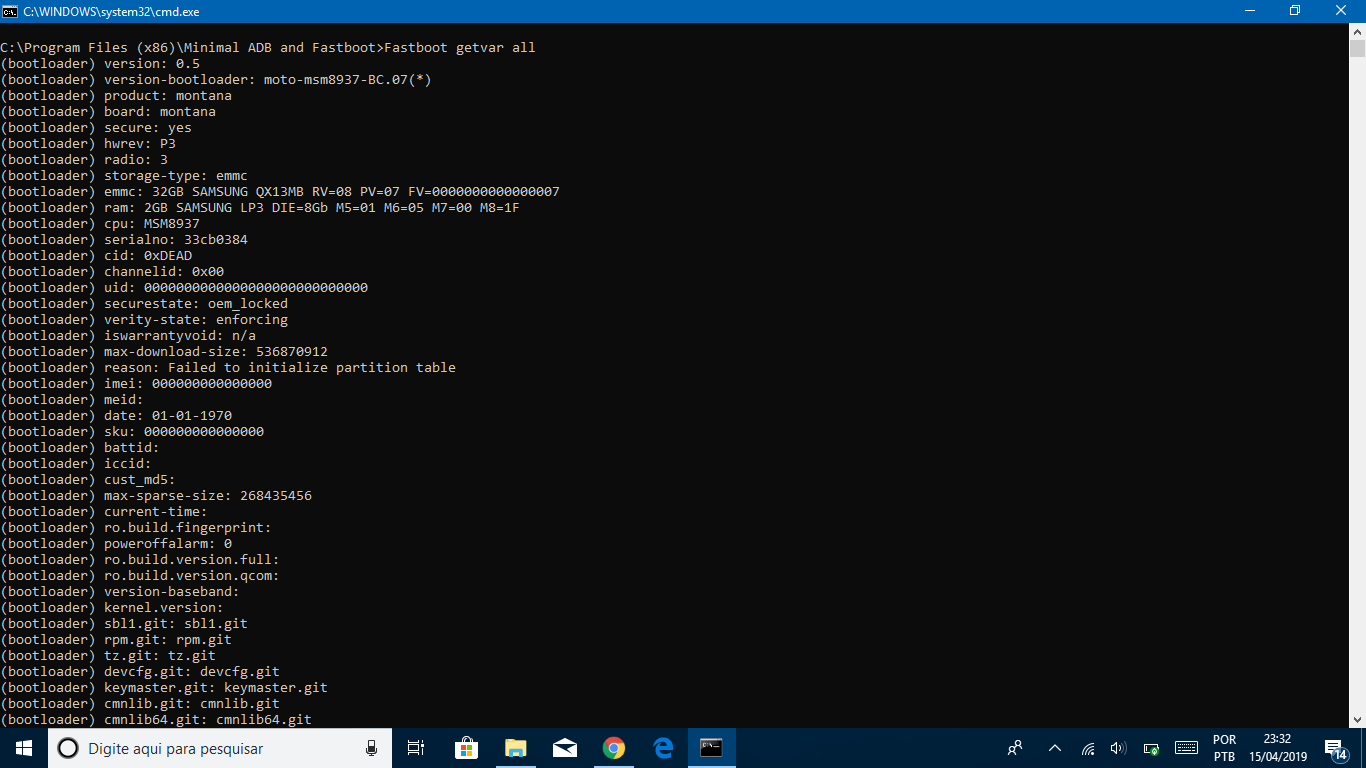Click the 'product: montana' line
1366x768 pixels.
[116, 96]
